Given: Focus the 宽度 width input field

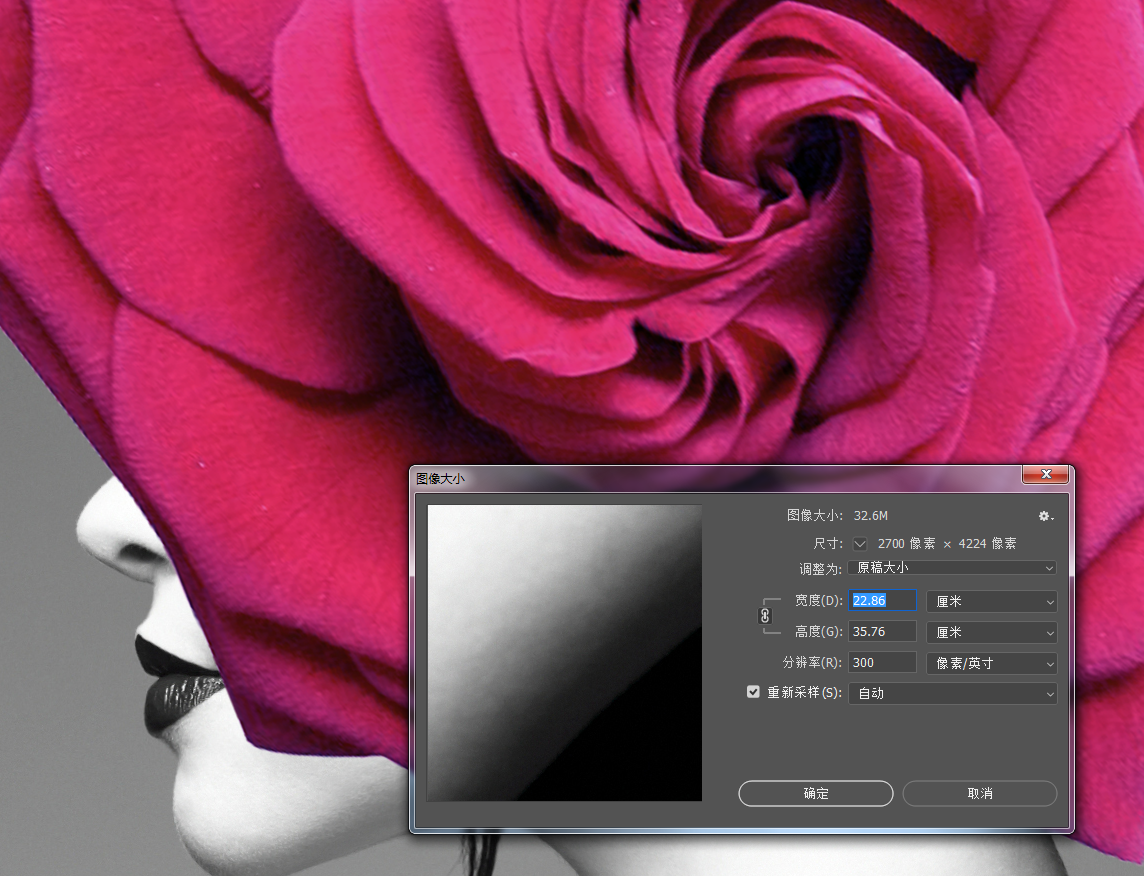Looking at the screenshot, I should point(882,600).
